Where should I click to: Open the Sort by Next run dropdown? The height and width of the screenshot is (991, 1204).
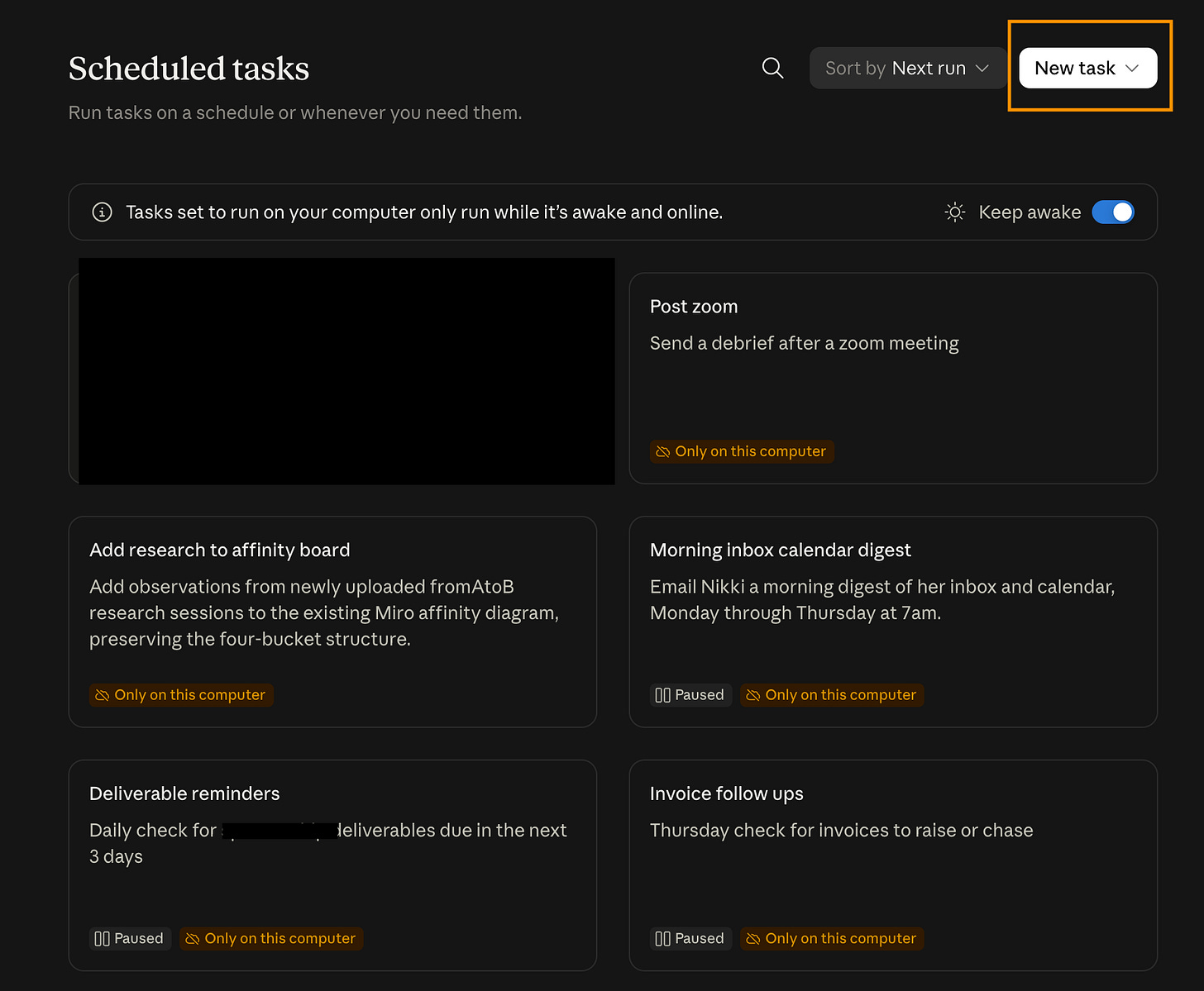[907, 68]
